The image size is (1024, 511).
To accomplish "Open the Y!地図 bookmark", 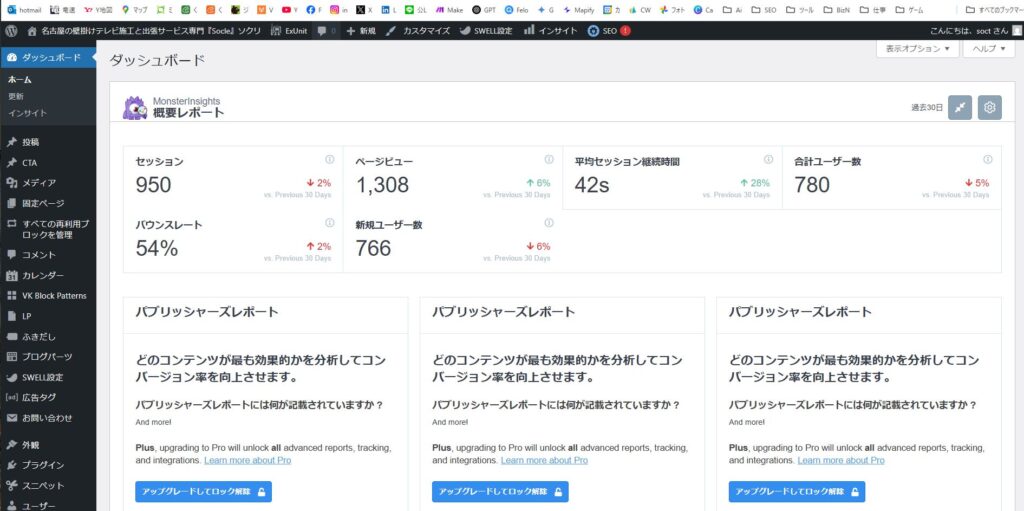I will 98,10.
